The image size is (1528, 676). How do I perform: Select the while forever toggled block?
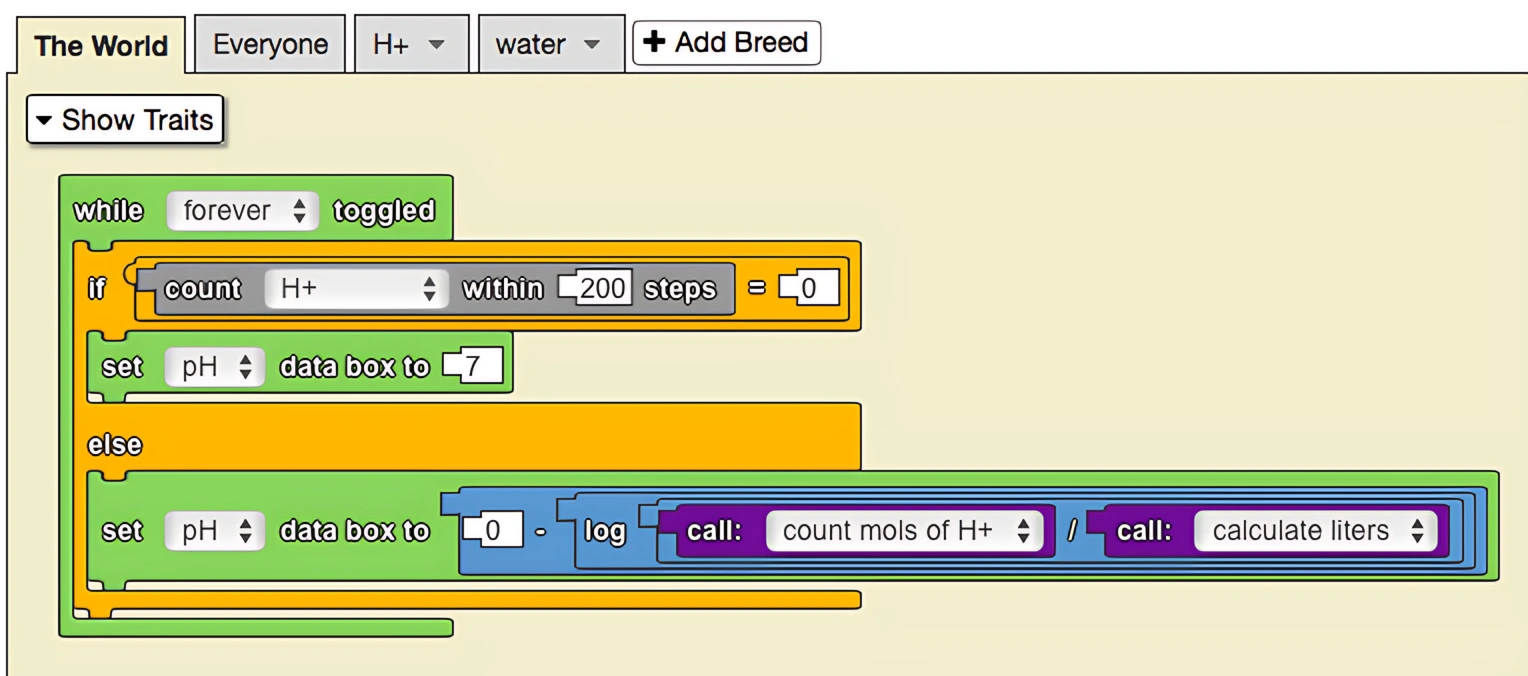[108, 210]
